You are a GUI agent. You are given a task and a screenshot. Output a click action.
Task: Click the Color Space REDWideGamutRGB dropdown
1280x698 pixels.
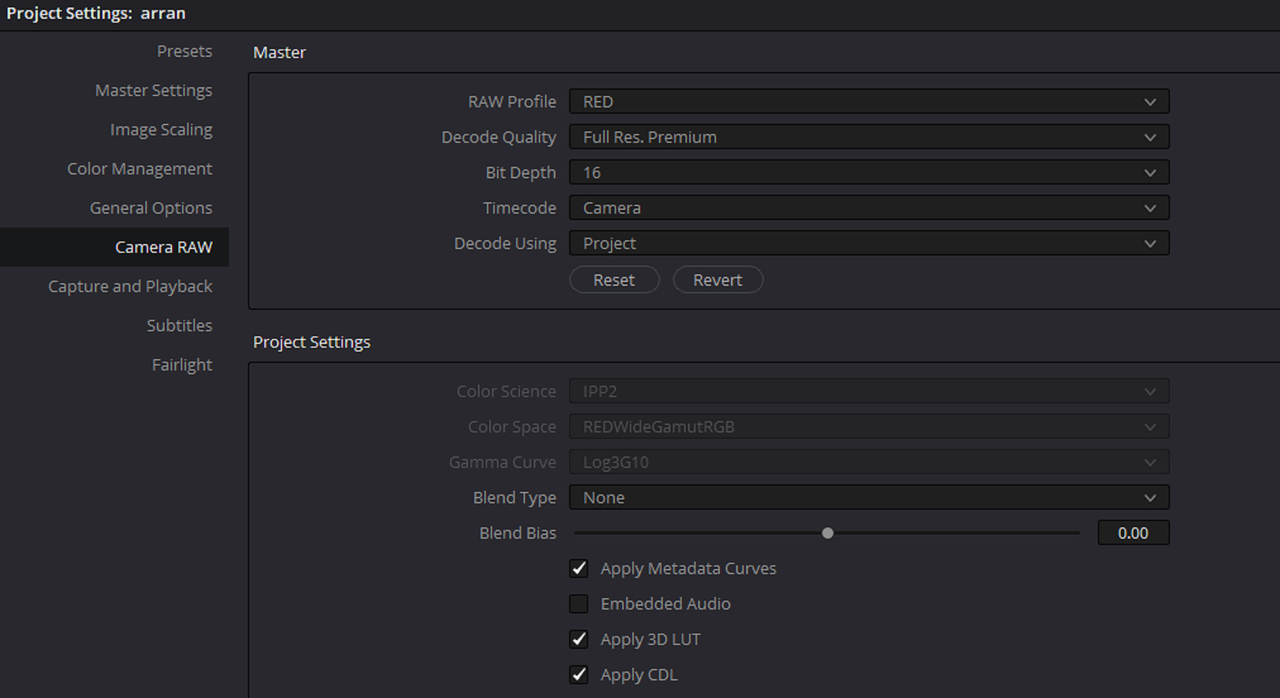869,426
